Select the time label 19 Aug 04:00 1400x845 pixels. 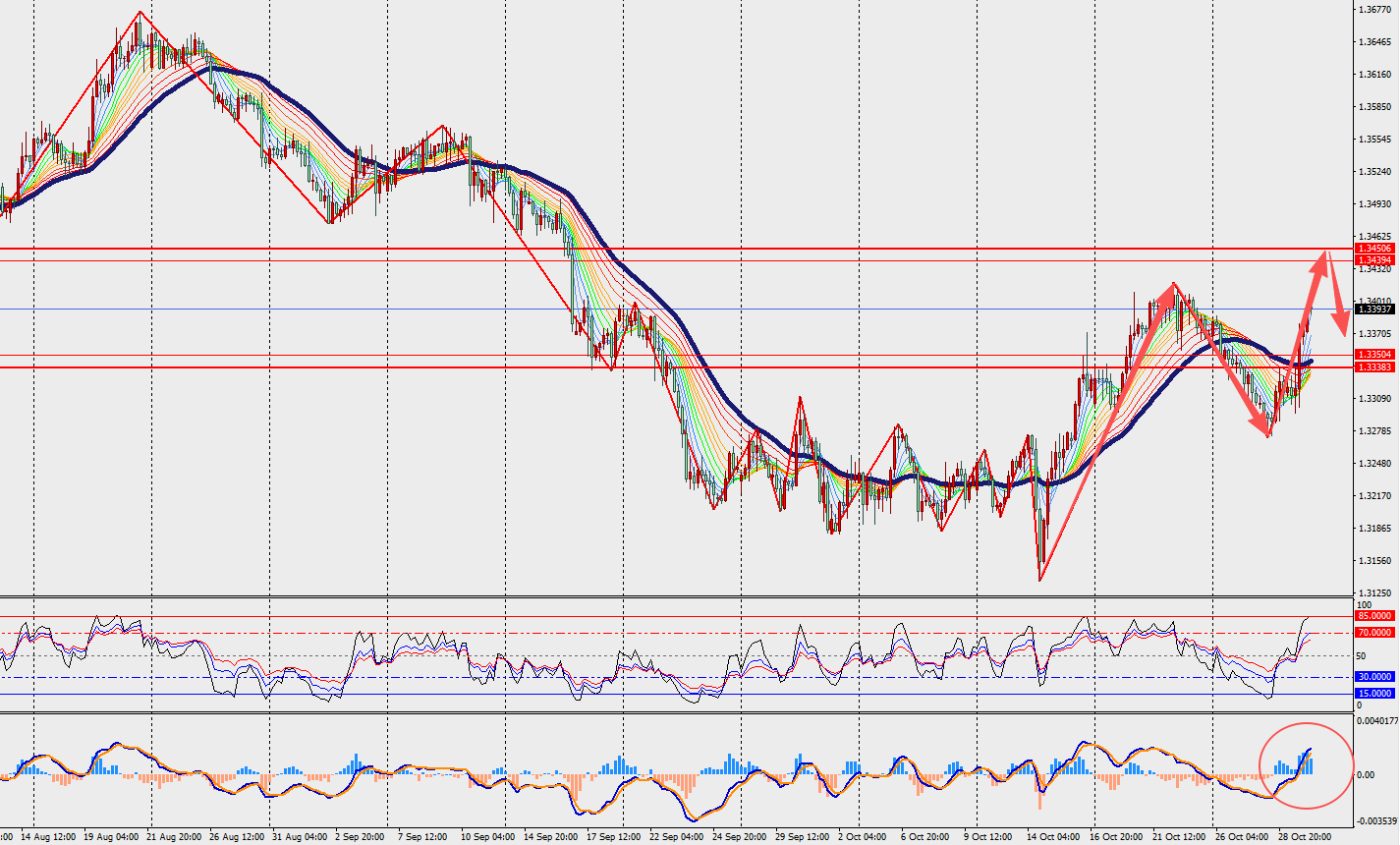click(111, 837)
